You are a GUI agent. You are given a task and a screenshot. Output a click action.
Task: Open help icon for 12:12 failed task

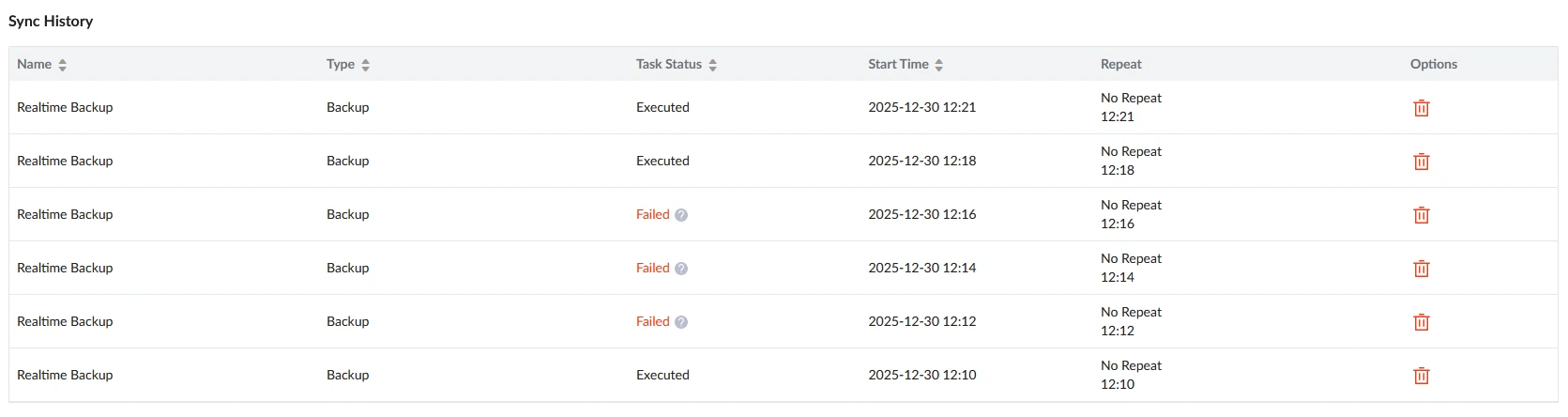point(681,322)
